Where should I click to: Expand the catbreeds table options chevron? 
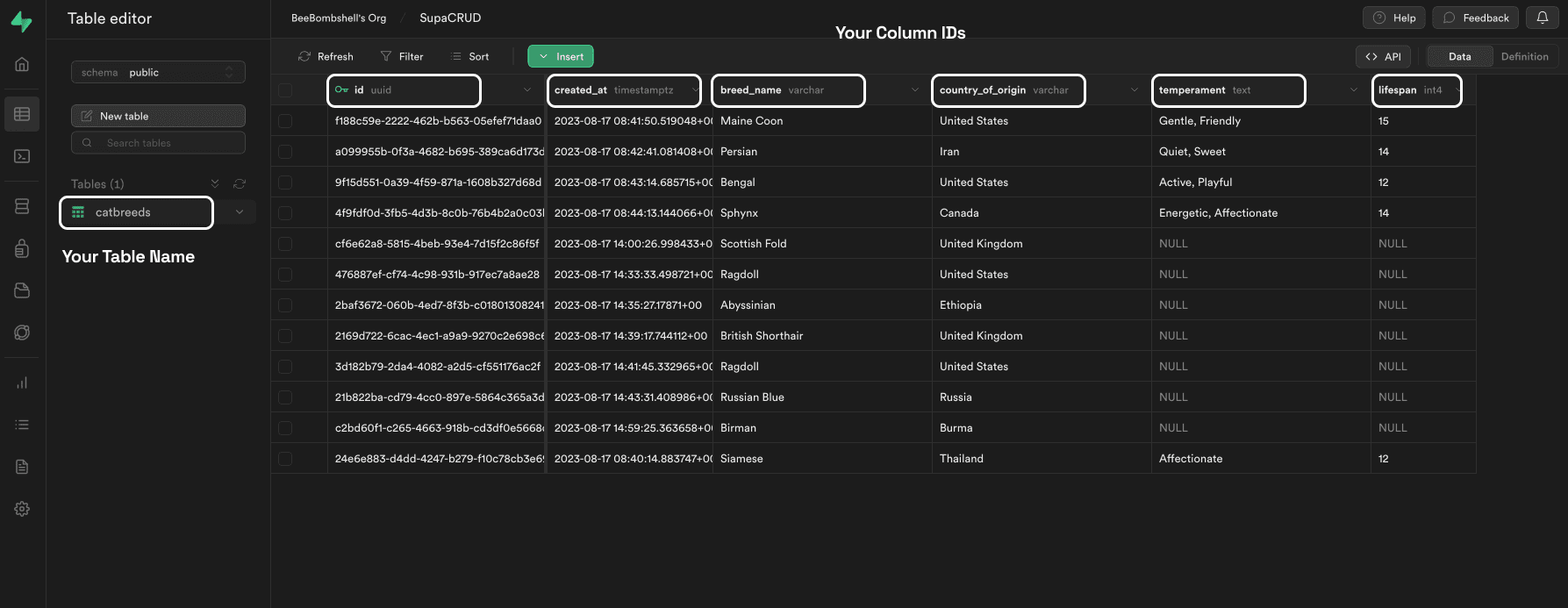click(x=239, y=212)
